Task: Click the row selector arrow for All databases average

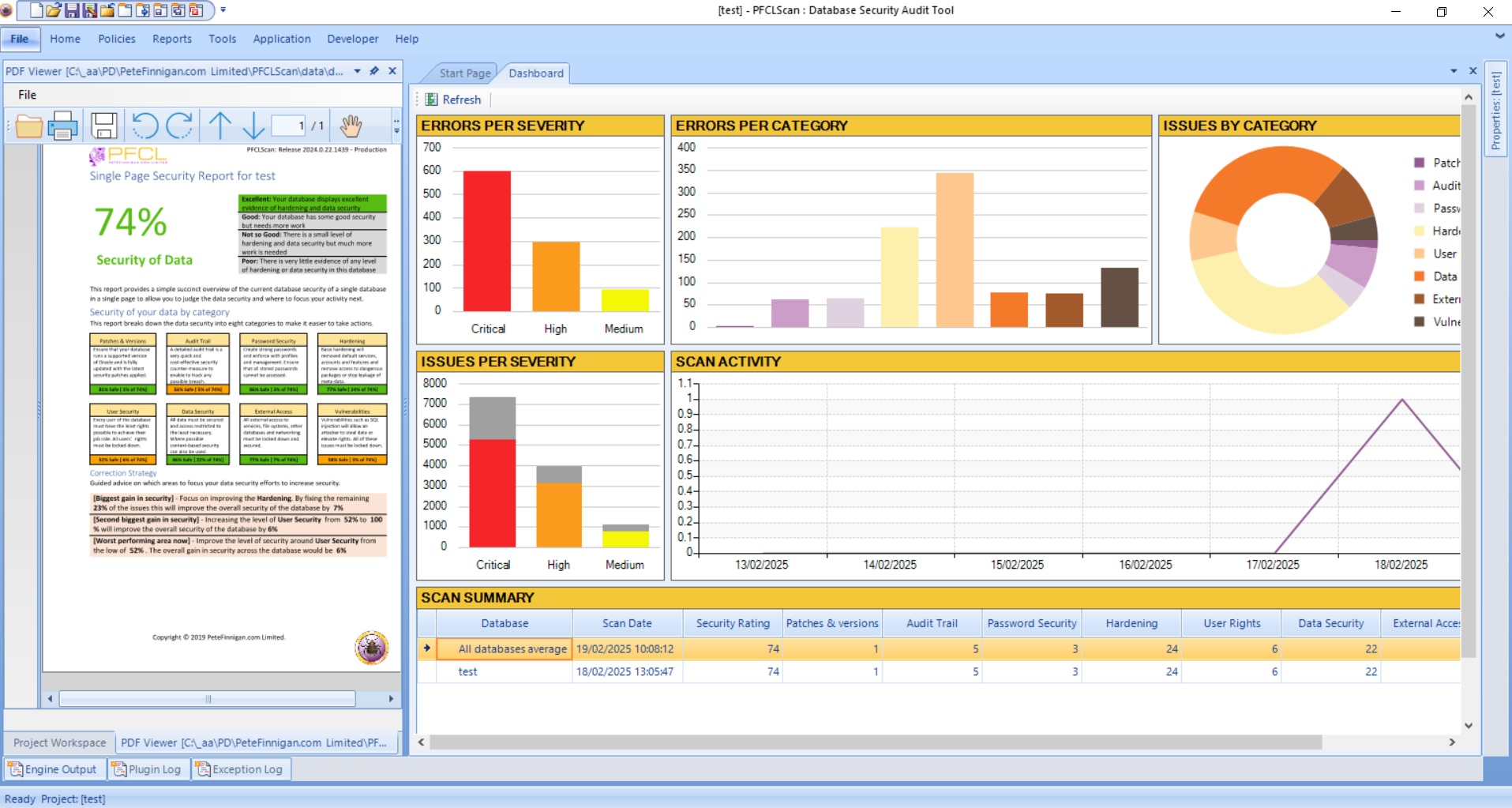Action: point(427,648)
